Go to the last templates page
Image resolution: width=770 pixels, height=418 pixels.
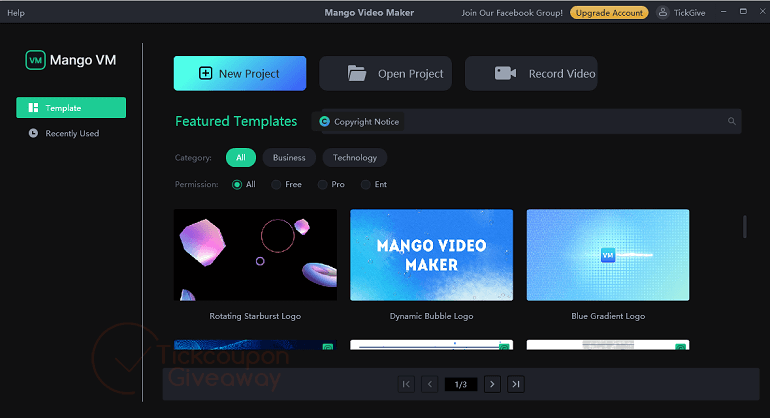point(516,384)
